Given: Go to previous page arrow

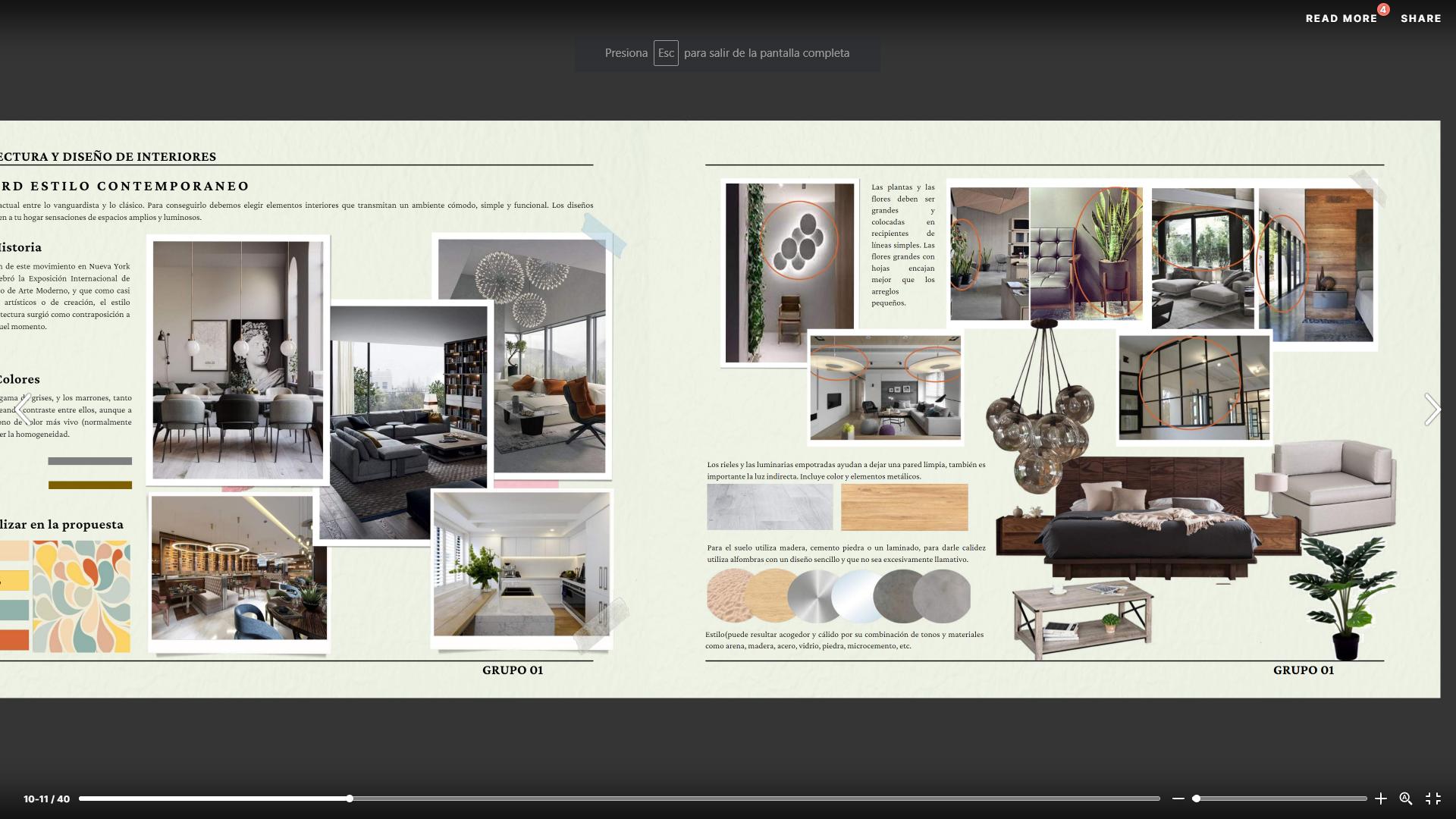Looking at the screenshot, I should 23,409.
